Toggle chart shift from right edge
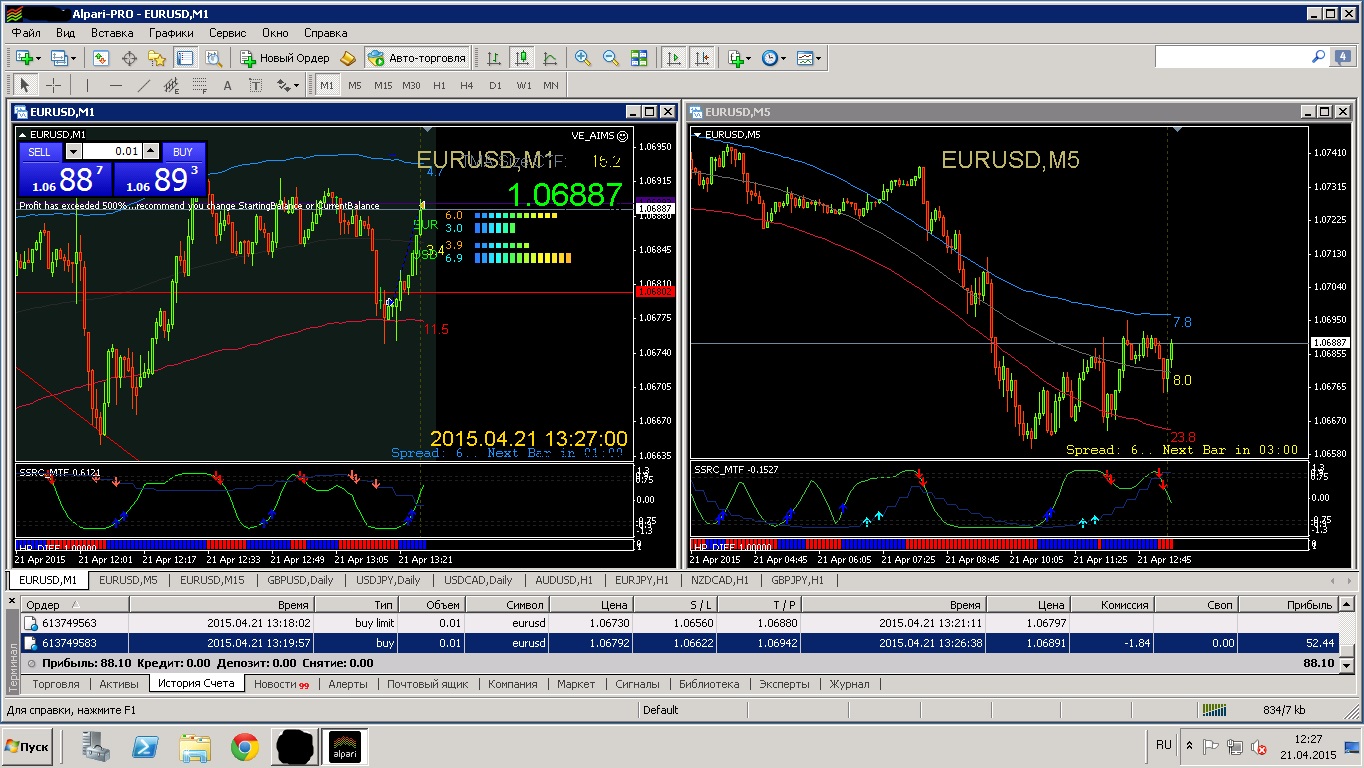 (x=702, y=58)
